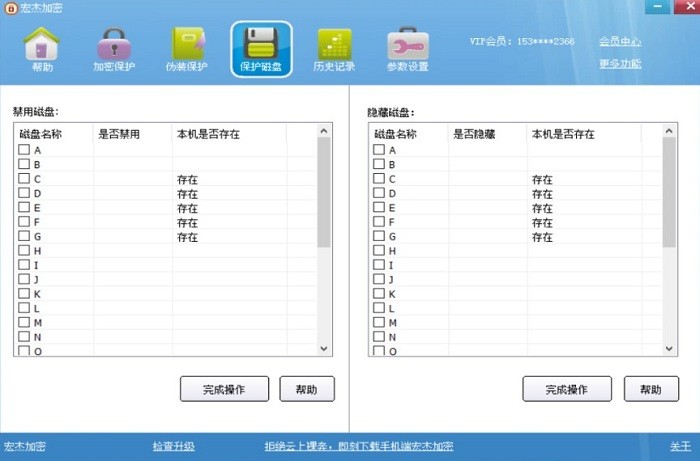Click the 检查升级 link in status bar
This screenshot has height=461, width=700.
click(x=174, y=446)
